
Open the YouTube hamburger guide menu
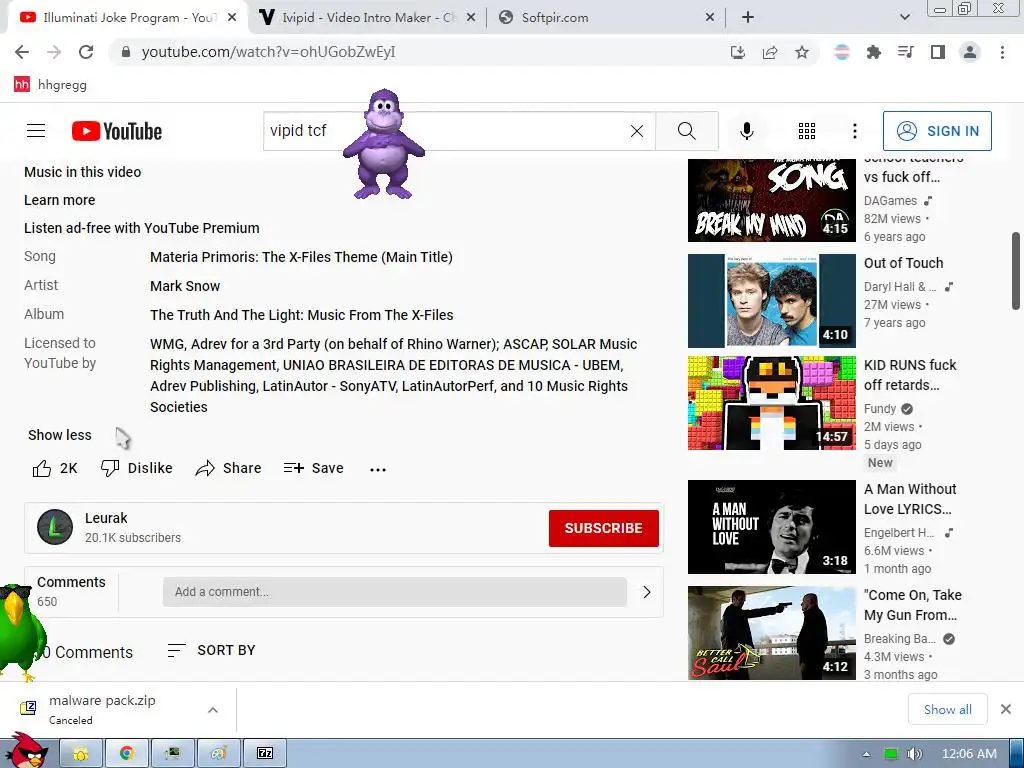tap(36, 131)
